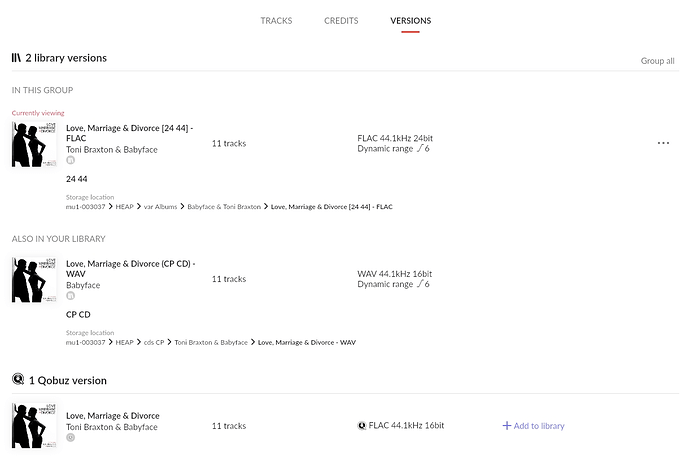Click the small Qobuz circle icon under the Qobuz version artist
Image resolution: width=690 pixels, height=472 pixels.
tap(70, 437)
